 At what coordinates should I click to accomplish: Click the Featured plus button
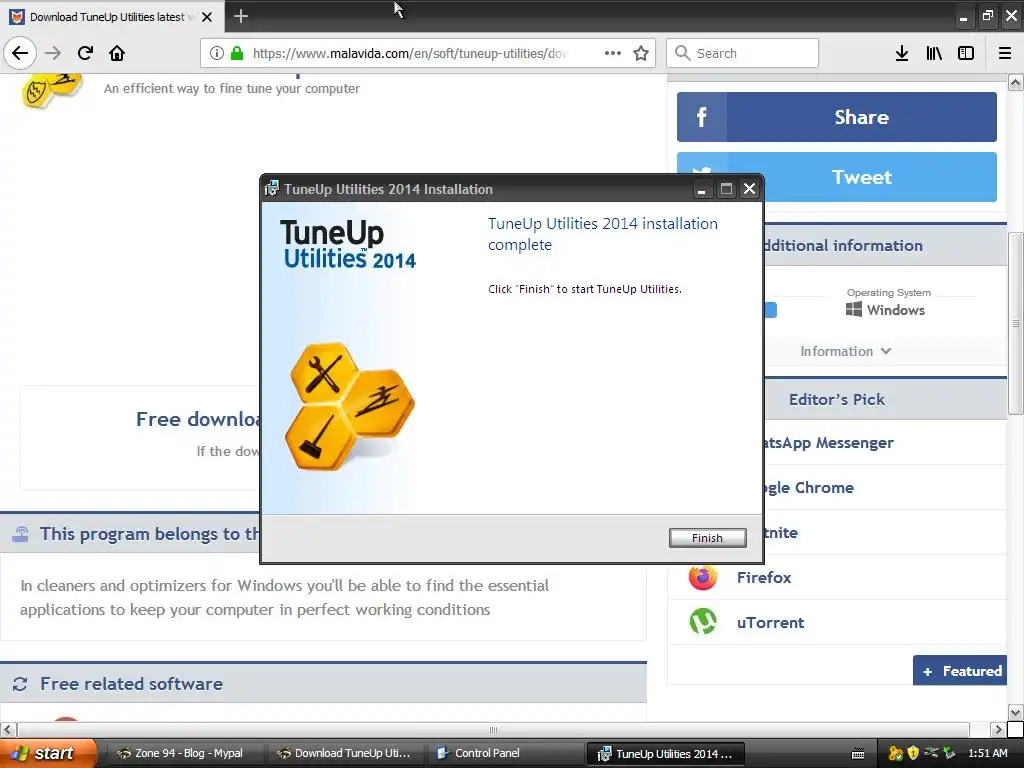tap(959, 671)
